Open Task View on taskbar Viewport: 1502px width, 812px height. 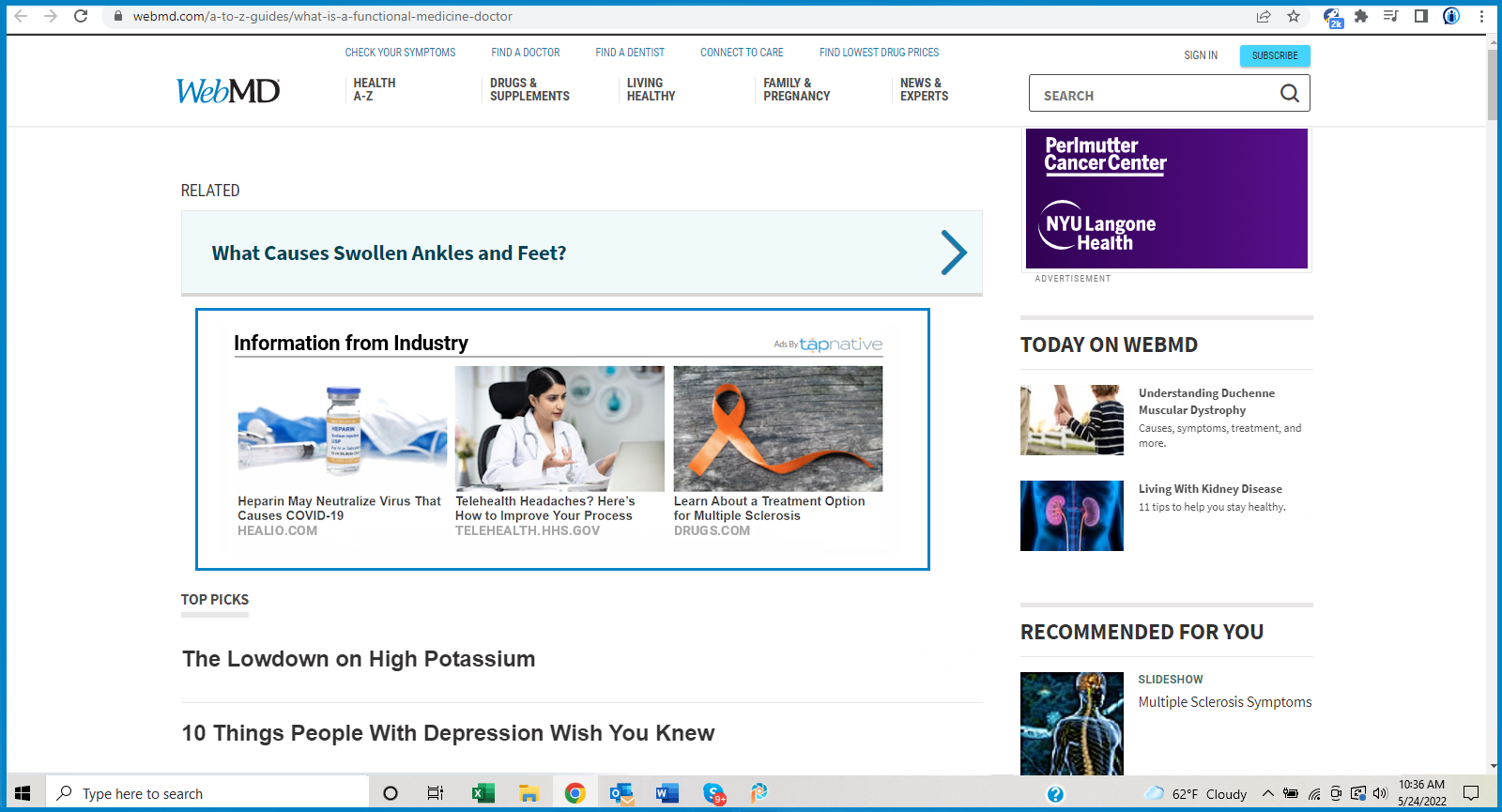point(436,793)
